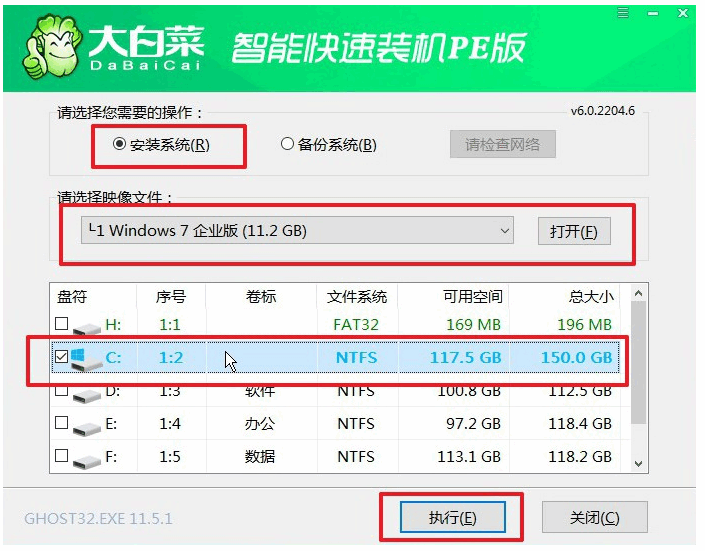Click the 113.1 GB free space value

point(469,457)
